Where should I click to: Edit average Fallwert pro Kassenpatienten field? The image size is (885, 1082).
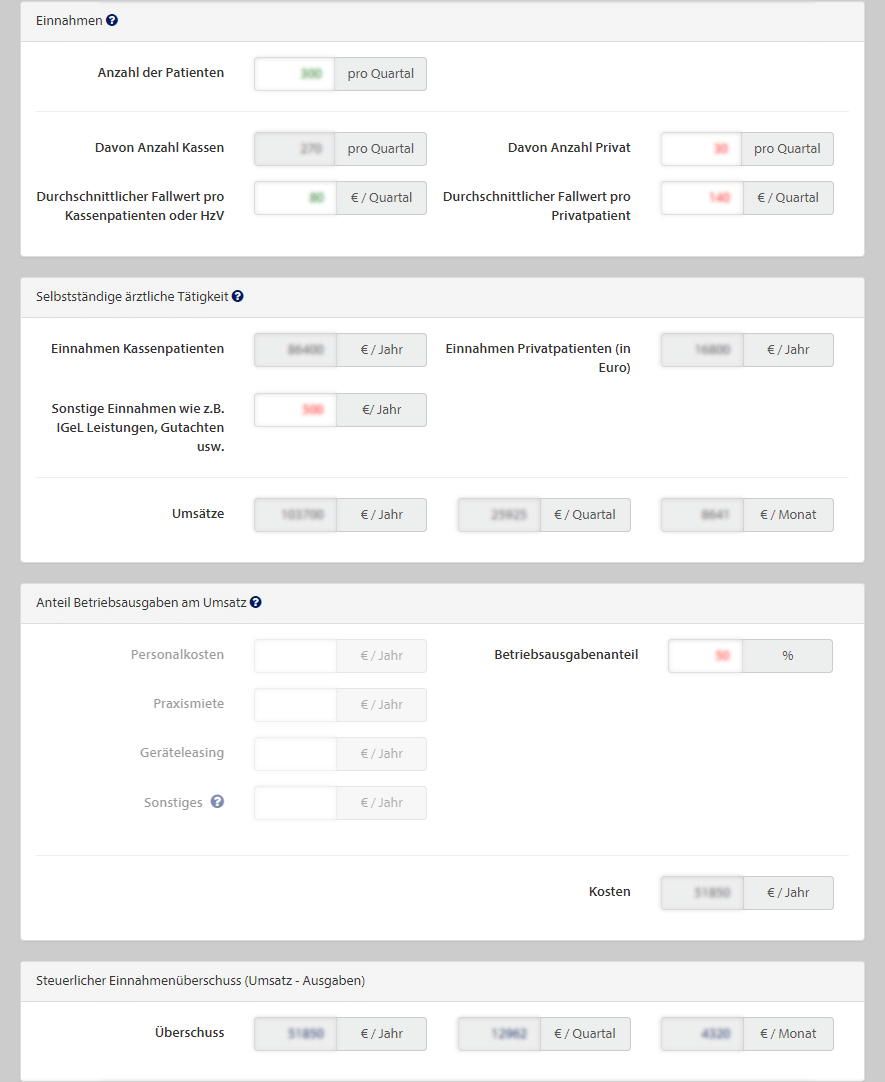click(x=295, y=198)
